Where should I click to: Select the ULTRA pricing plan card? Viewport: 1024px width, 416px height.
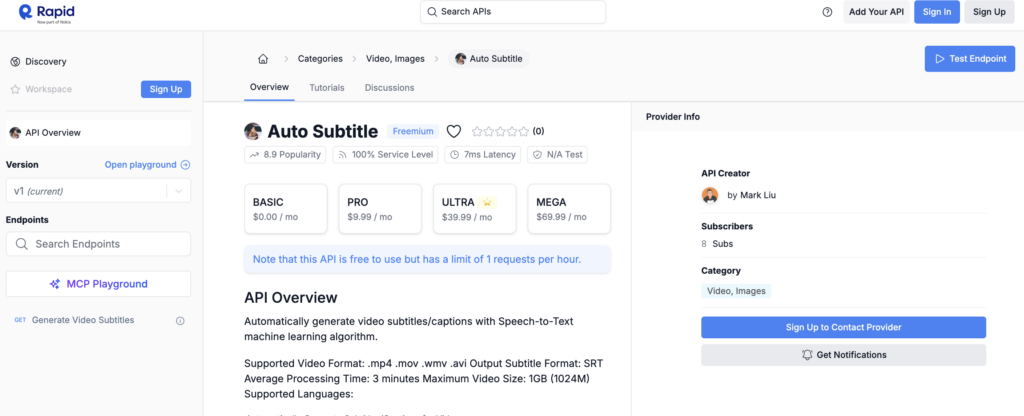point(475,208)
